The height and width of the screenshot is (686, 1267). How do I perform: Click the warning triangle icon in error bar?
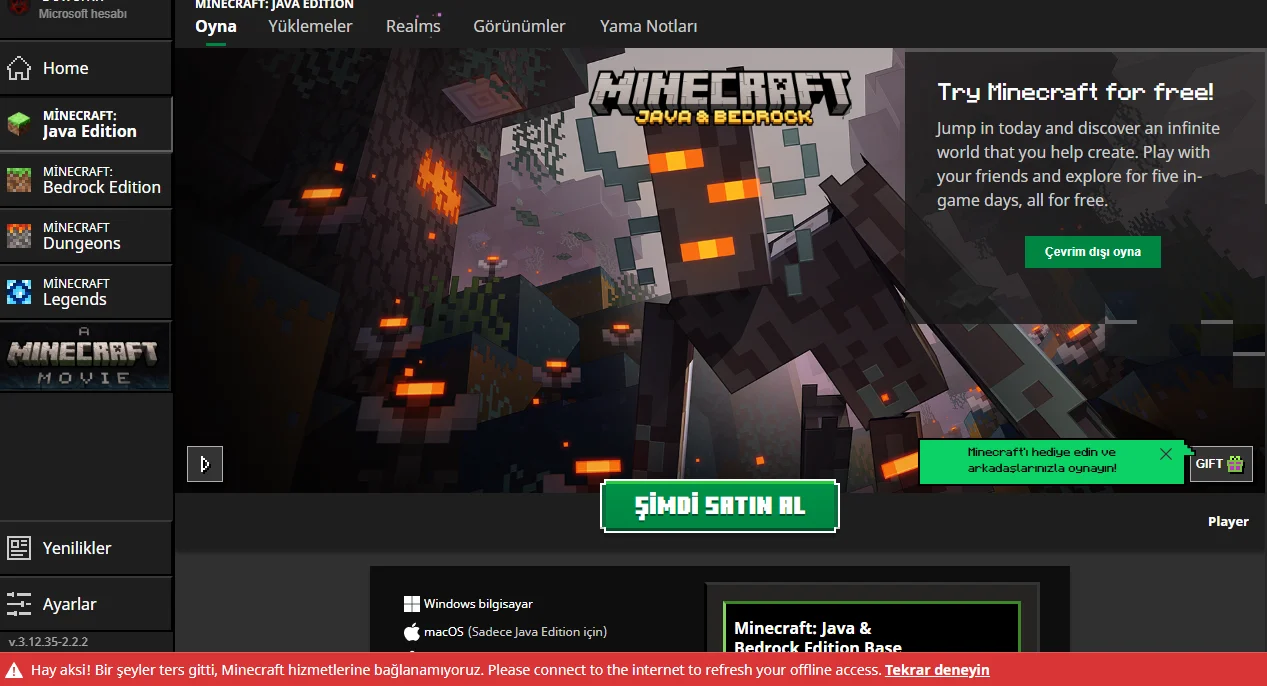16,670
